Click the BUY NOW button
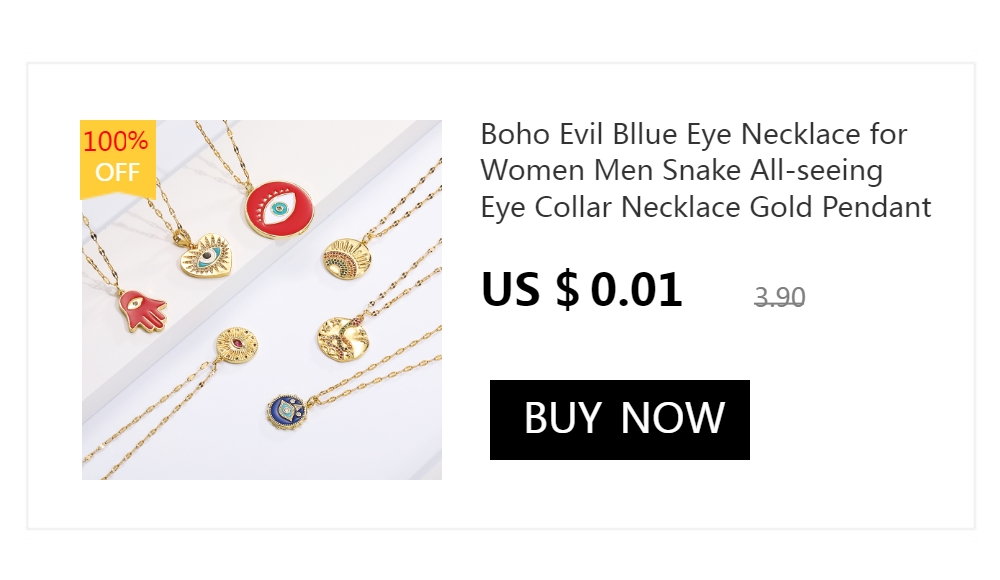 click(x=619, y=420)
